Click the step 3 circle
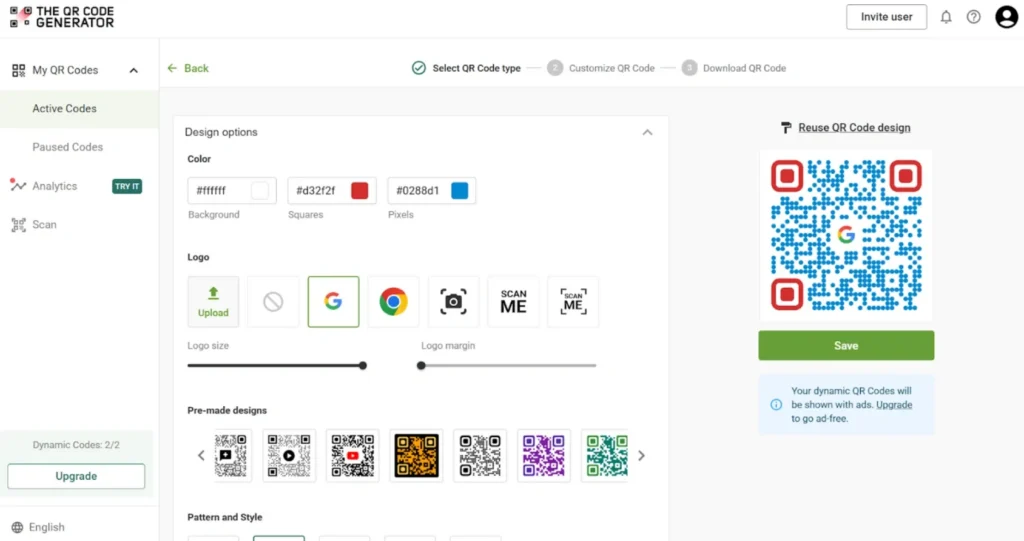Image resolution: width=1024 pixels, height=541 pixels. pyautogui.click(x=689, y=68)
